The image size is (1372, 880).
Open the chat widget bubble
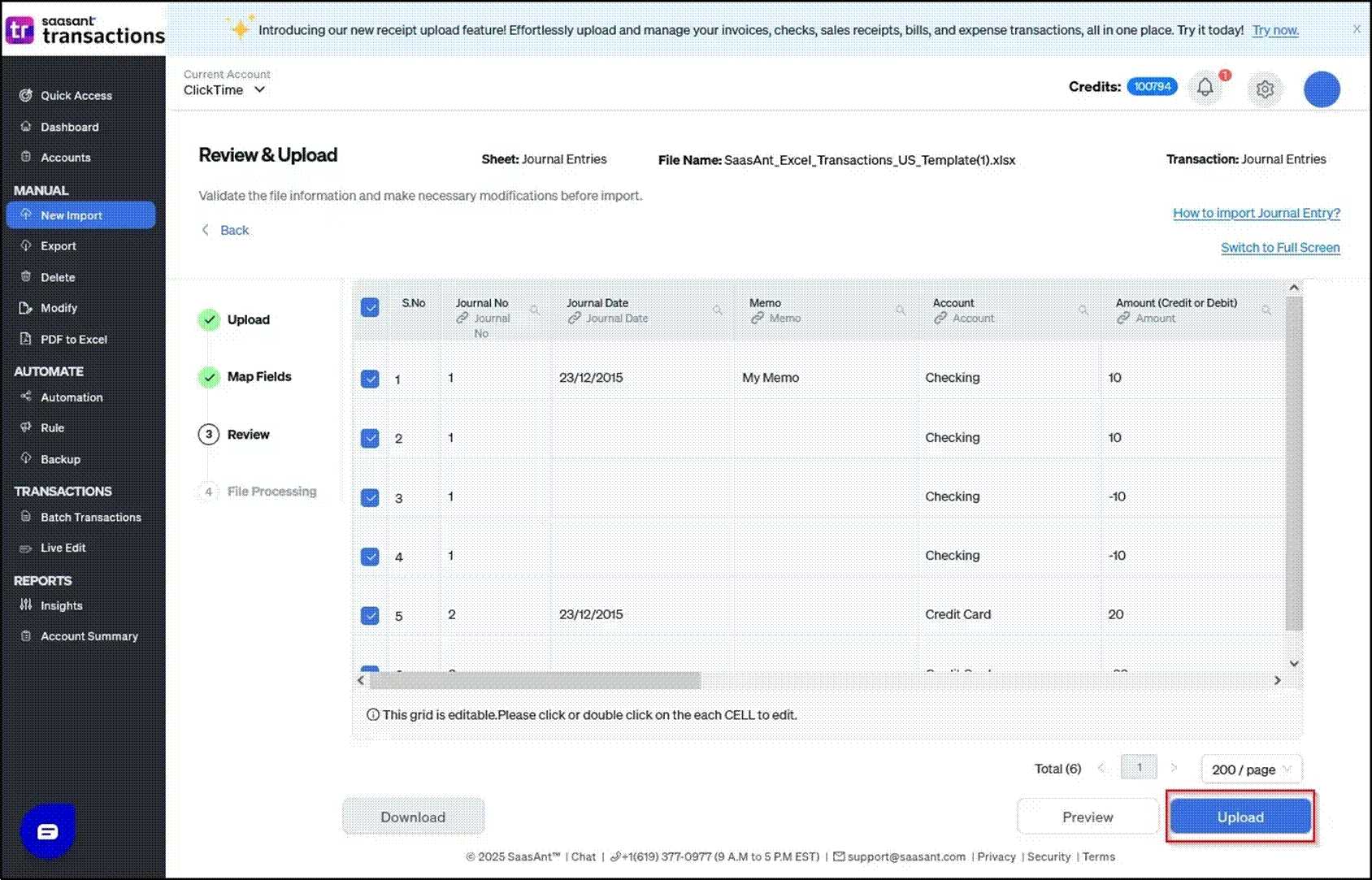click(x=48, y=830)
